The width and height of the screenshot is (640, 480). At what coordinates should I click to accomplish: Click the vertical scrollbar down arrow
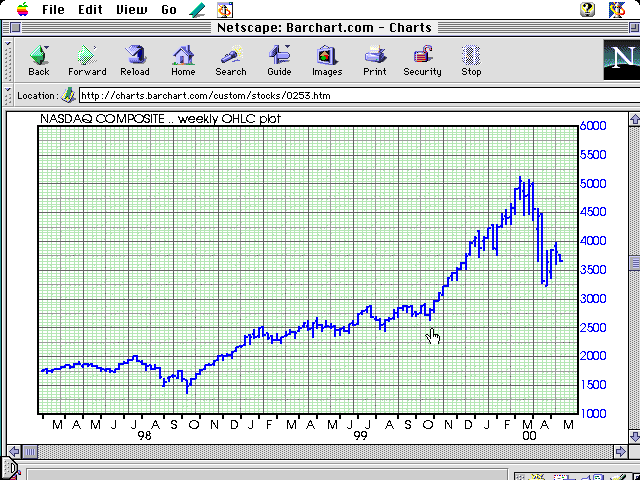pyautogui.click(x=635, y=436)
